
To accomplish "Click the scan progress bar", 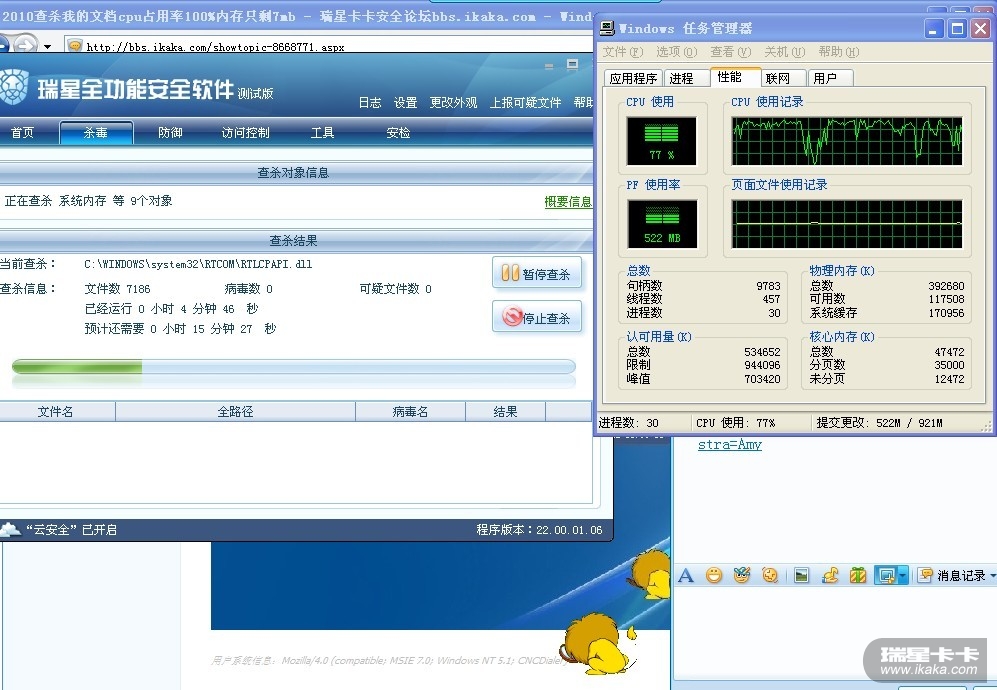I will point(294,367).
